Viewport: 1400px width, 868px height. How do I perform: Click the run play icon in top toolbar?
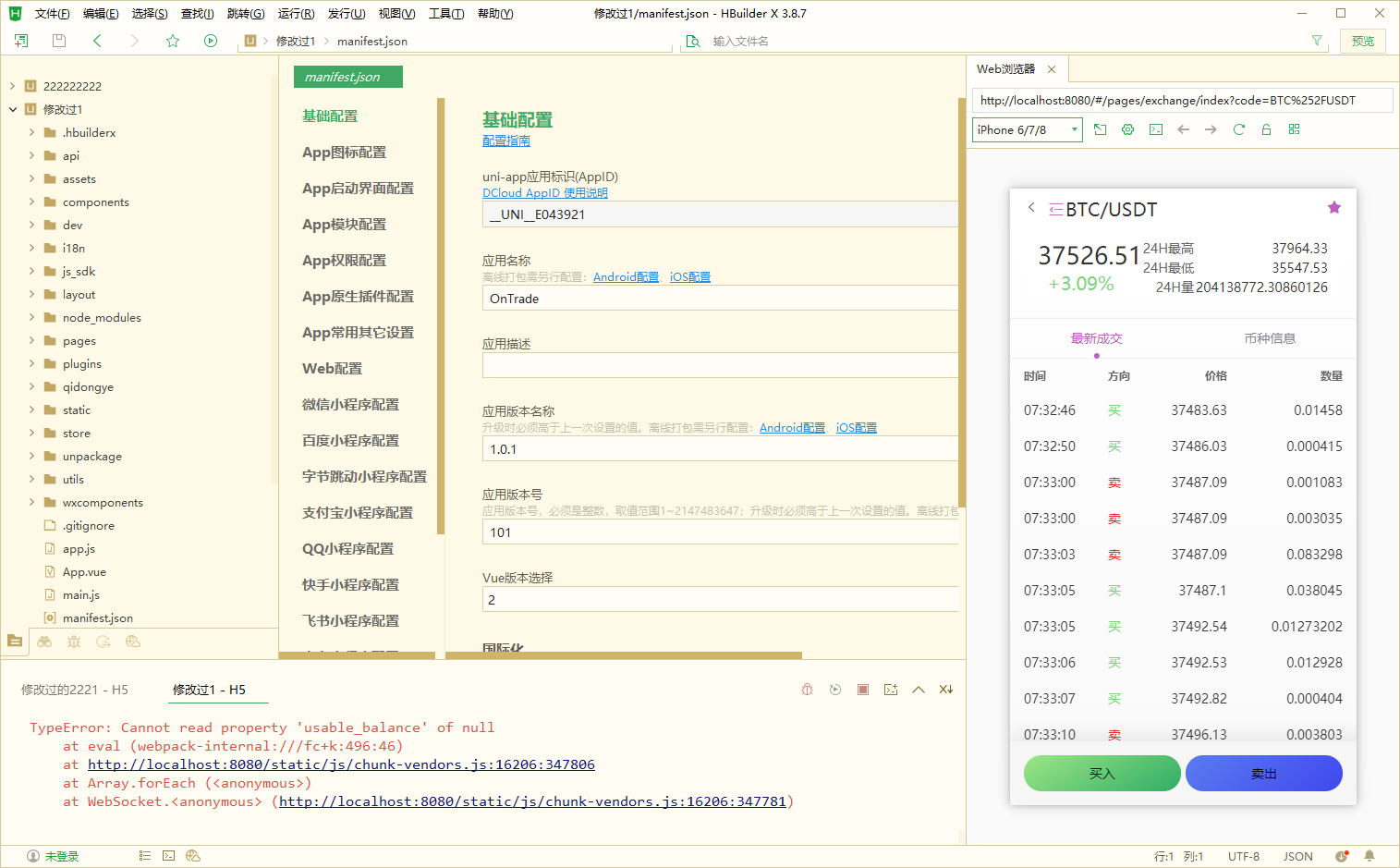[x=211, y=41]
